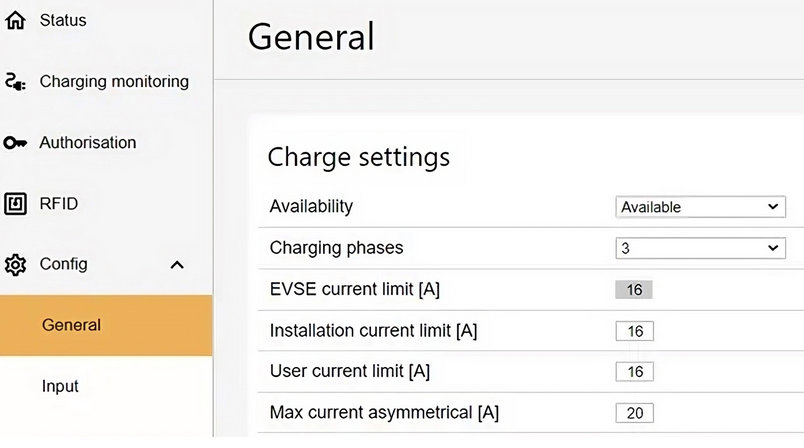The image size is (804, 448).
Task: Select the RFID menu entry
Action: point(59,204)
